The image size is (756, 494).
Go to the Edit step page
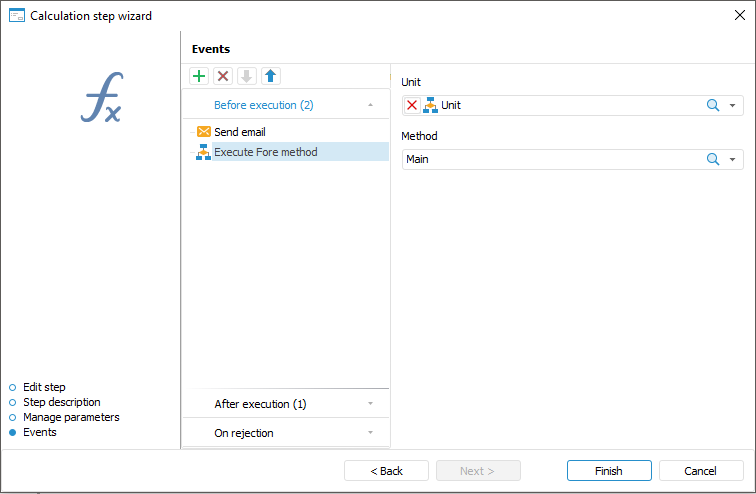[44, 387]
